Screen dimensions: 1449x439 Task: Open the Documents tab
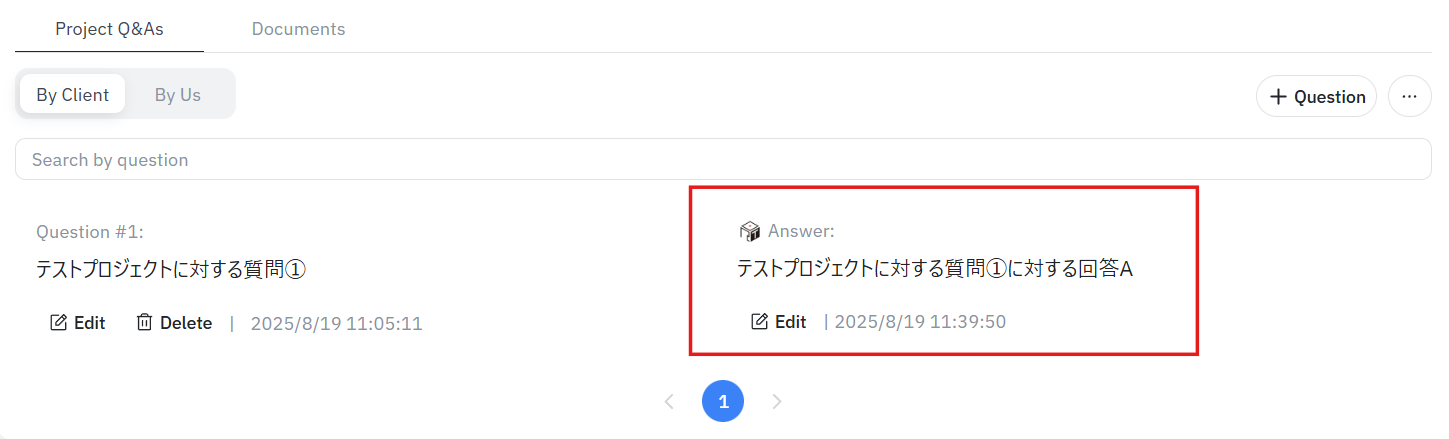click(298, 29)
